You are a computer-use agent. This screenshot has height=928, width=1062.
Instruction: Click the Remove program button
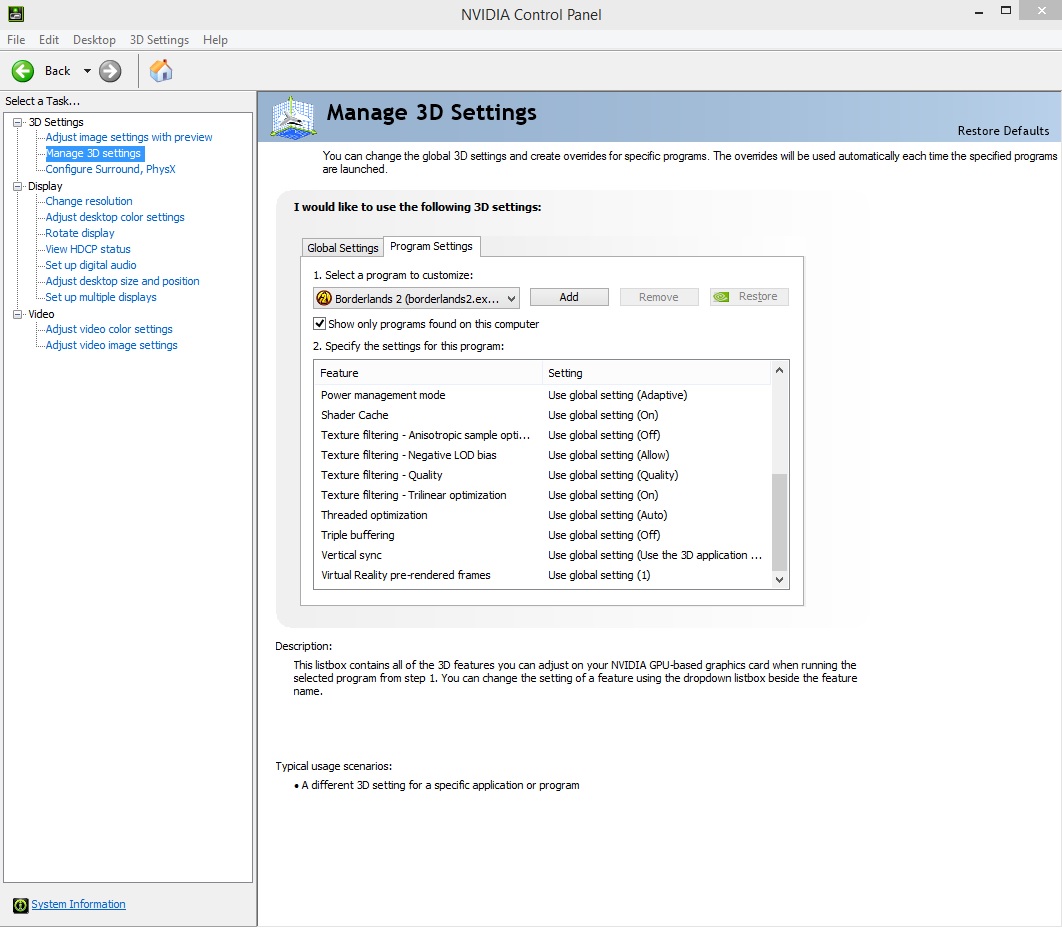click(x=658, y=297)
